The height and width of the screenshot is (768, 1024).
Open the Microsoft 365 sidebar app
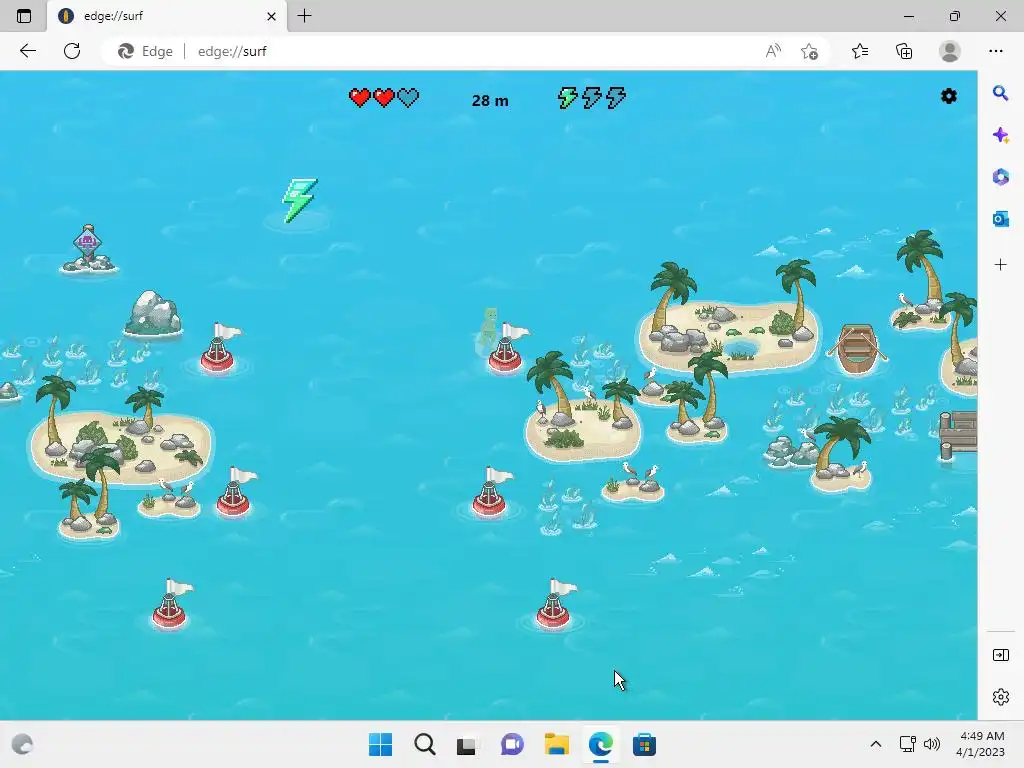pyautogui.click(x=1000, y=177)
